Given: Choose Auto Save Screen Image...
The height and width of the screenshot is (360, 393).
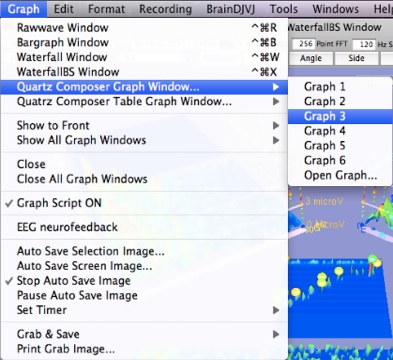Looking at the screenshot, I should (145, 266).
